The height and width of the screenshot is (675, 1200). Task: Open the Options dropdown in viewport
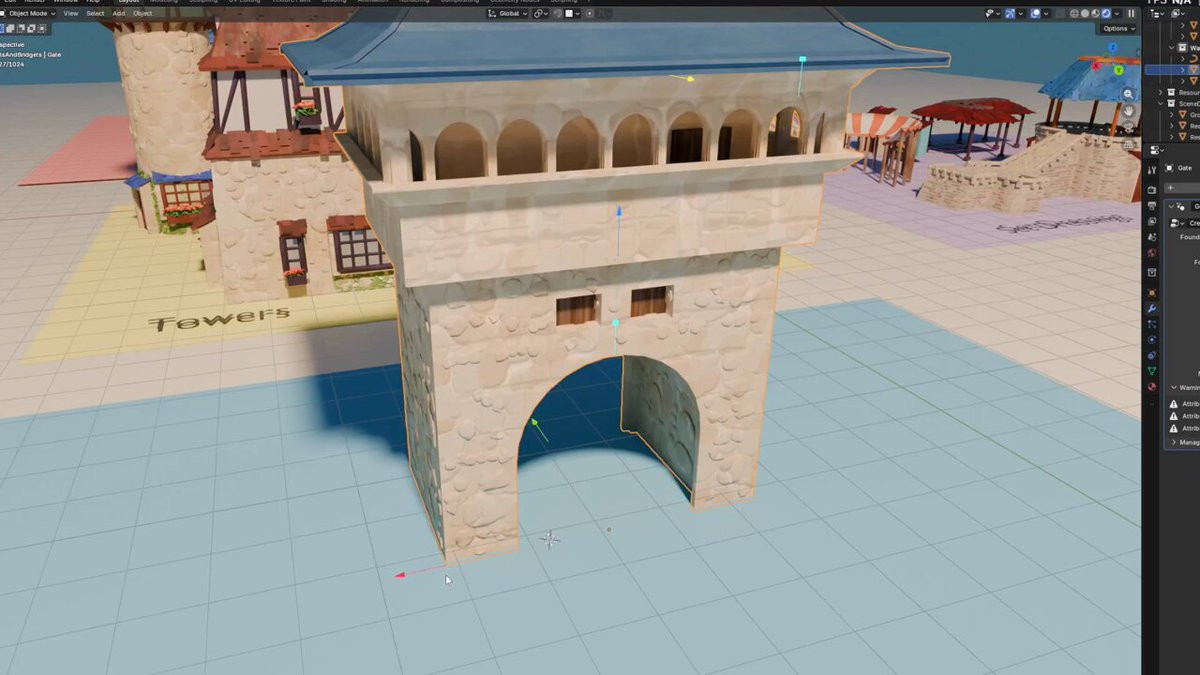point(1120,29)
